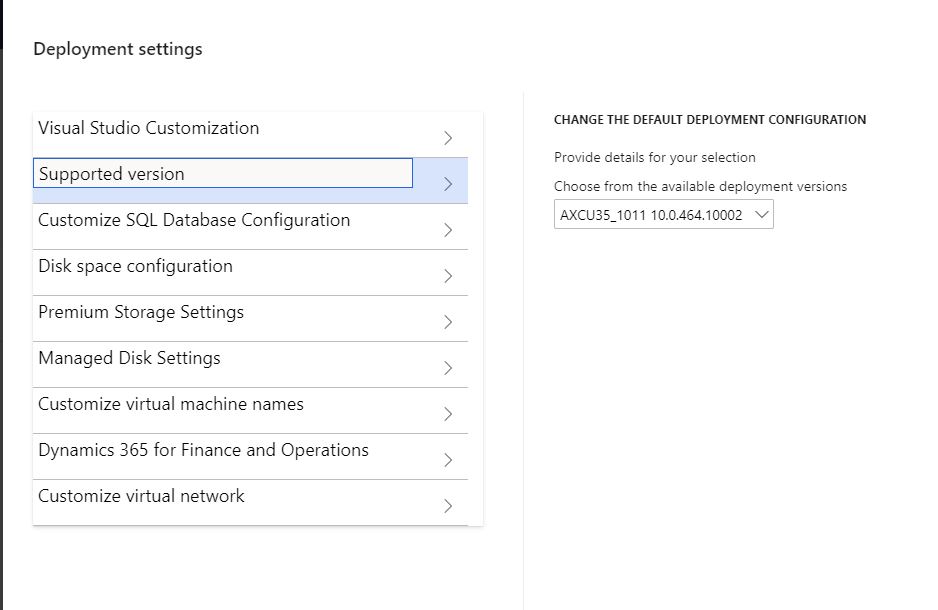
Task: Click chevron for Customize virtual machine names
Action: tap(448, 414)
